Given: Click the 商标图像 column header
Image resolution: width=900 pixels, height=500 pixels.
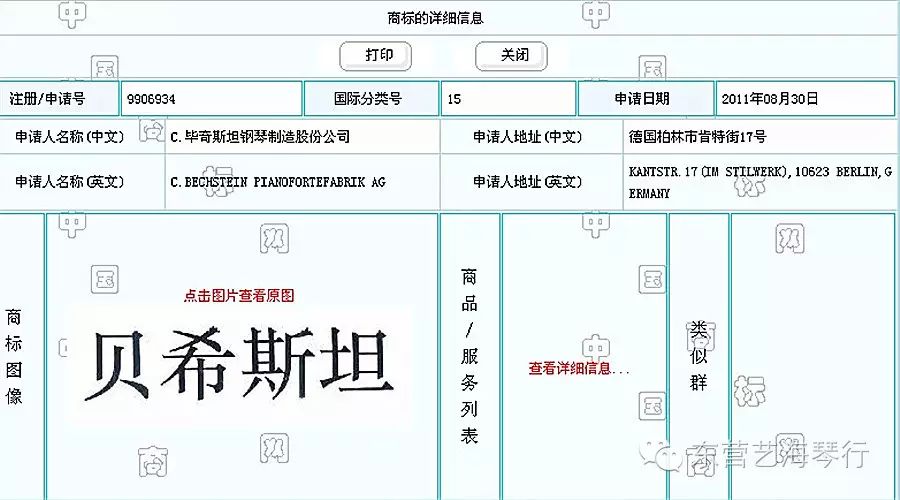Looking at the screenshot, I should click(x=14, y=356).
